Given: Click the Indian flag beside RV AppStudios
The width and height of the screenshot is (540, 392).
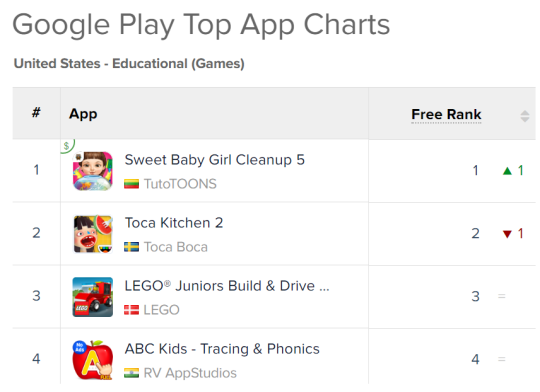Looking at the screenshot, I should coord(132,373).
